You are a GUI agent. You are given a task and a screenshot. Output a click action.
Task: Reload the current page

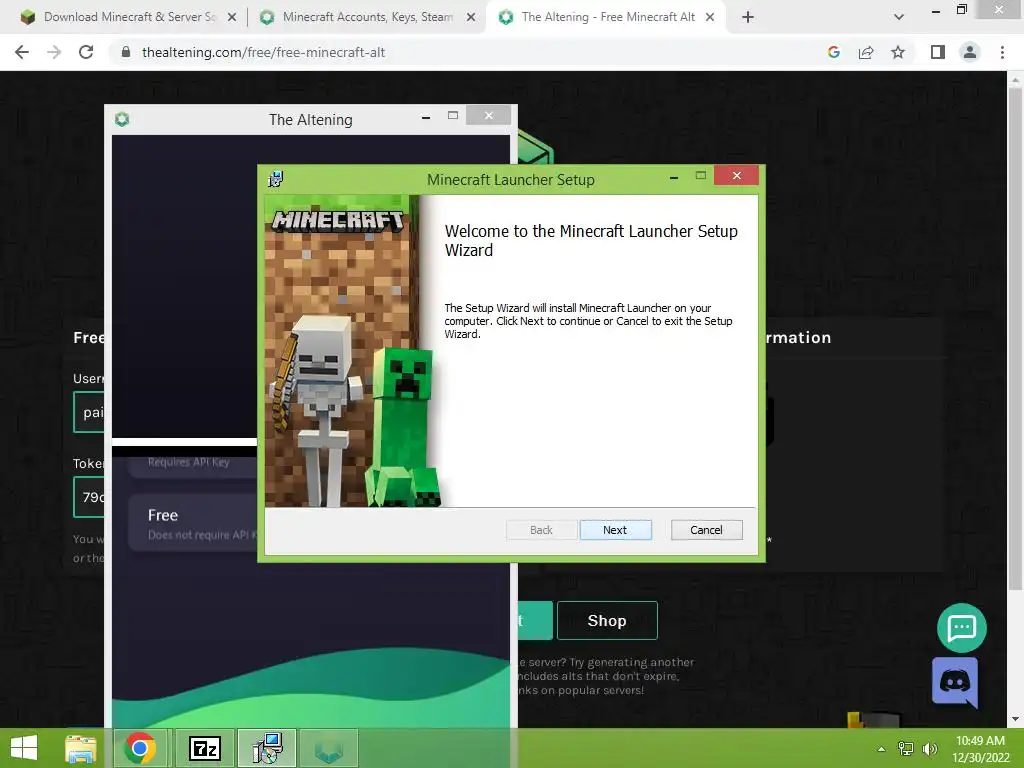tap(86, 52)
